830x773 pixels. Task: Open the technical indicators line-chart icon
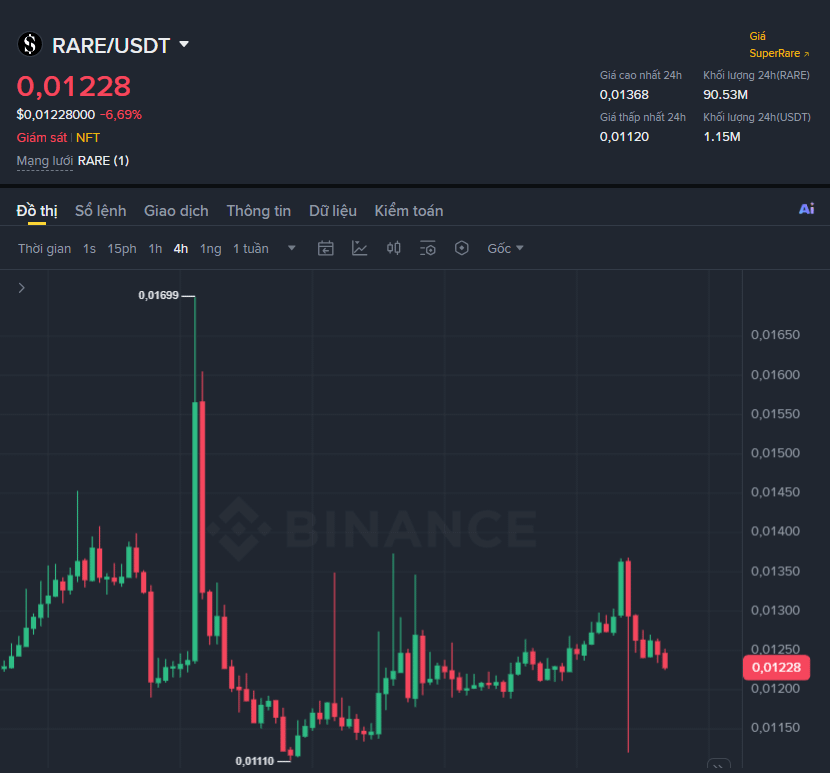point(359,248)
